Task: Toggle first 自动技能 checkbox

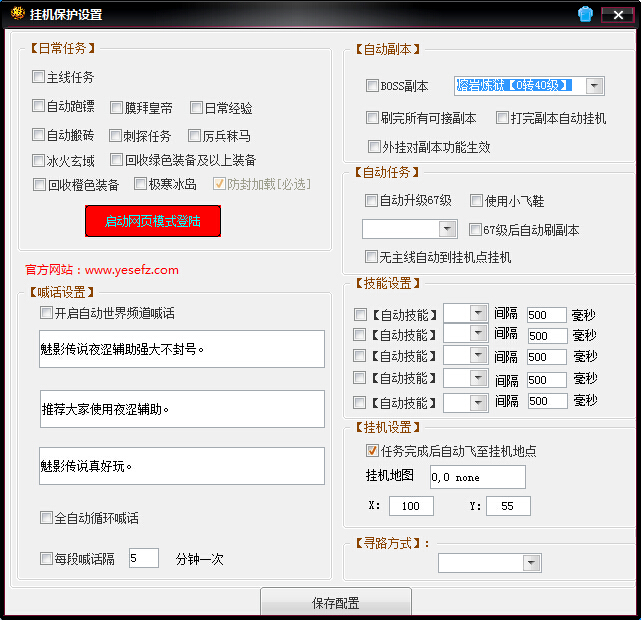Action: (x=360, y=315)
